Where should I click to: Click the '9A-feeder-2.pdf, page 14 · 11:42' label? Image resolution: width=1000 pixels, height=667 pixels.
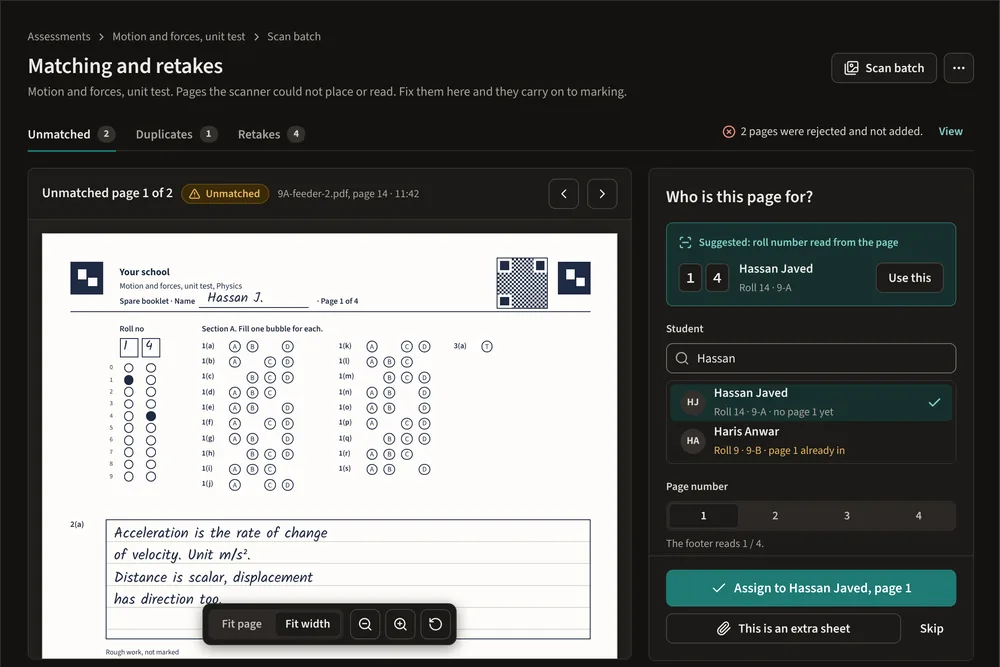tap(348, 194)
